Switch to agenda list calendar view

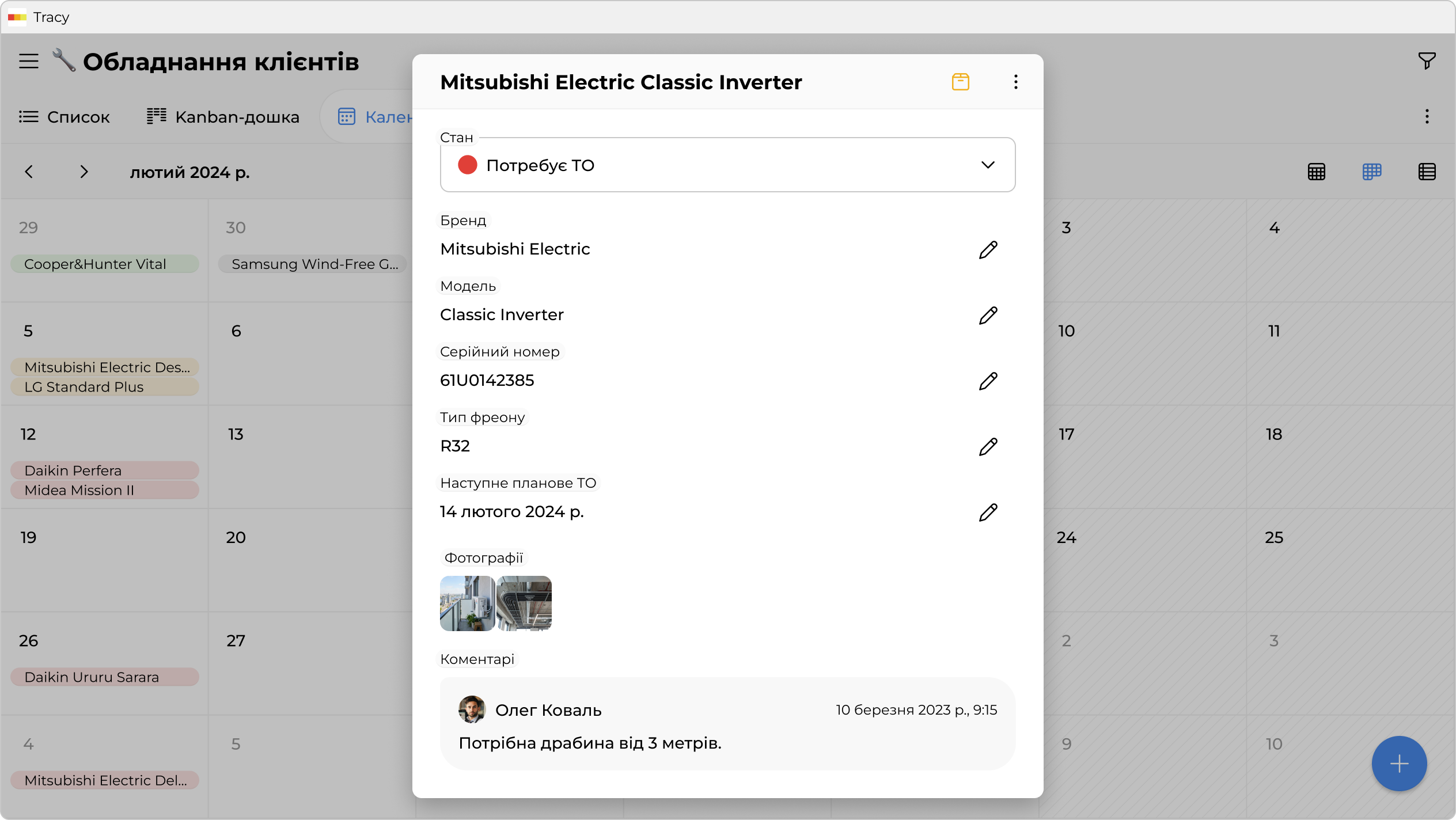(x=1427, y=172)
